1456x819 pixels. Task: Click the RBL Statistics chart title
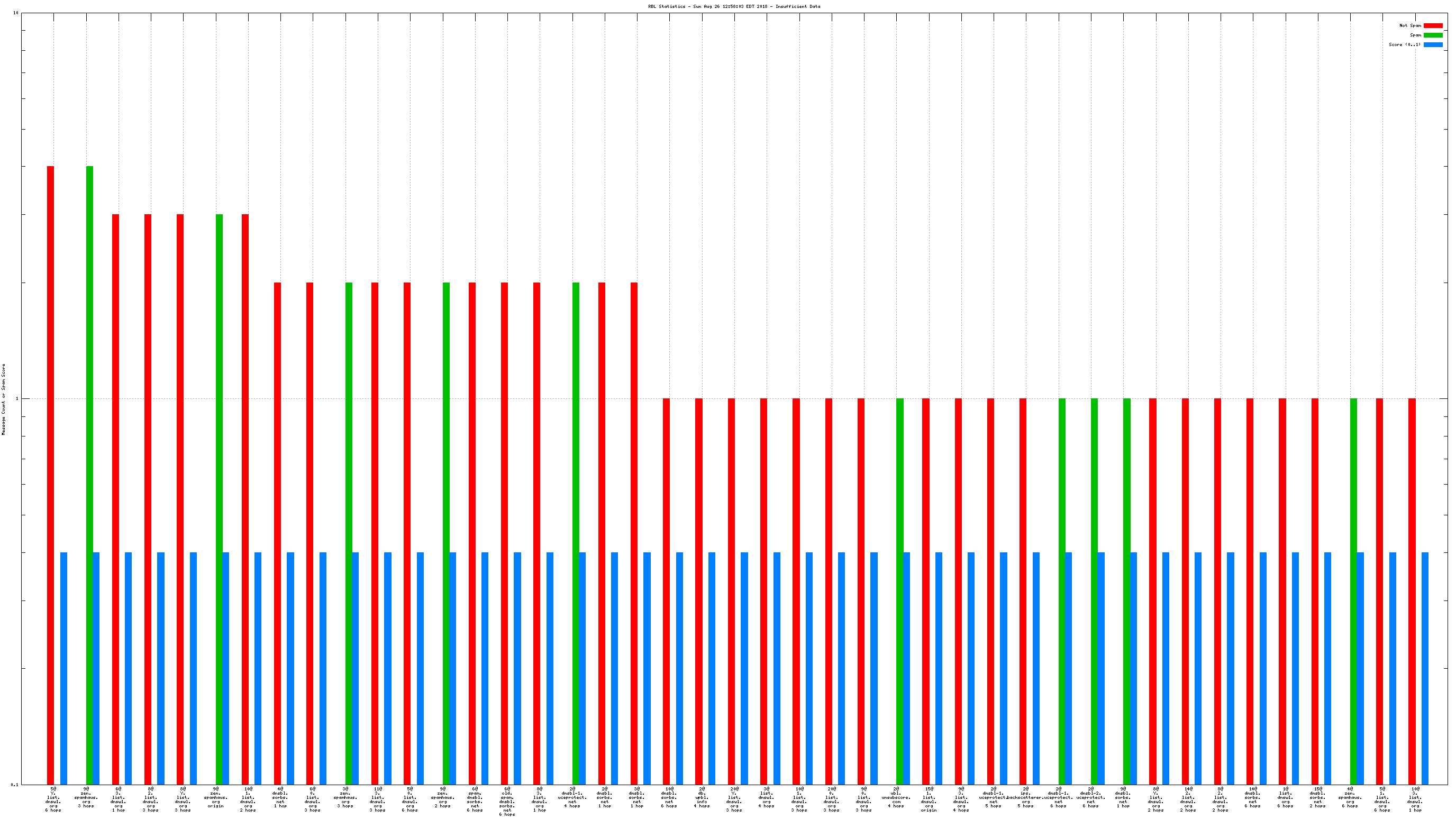734,6
